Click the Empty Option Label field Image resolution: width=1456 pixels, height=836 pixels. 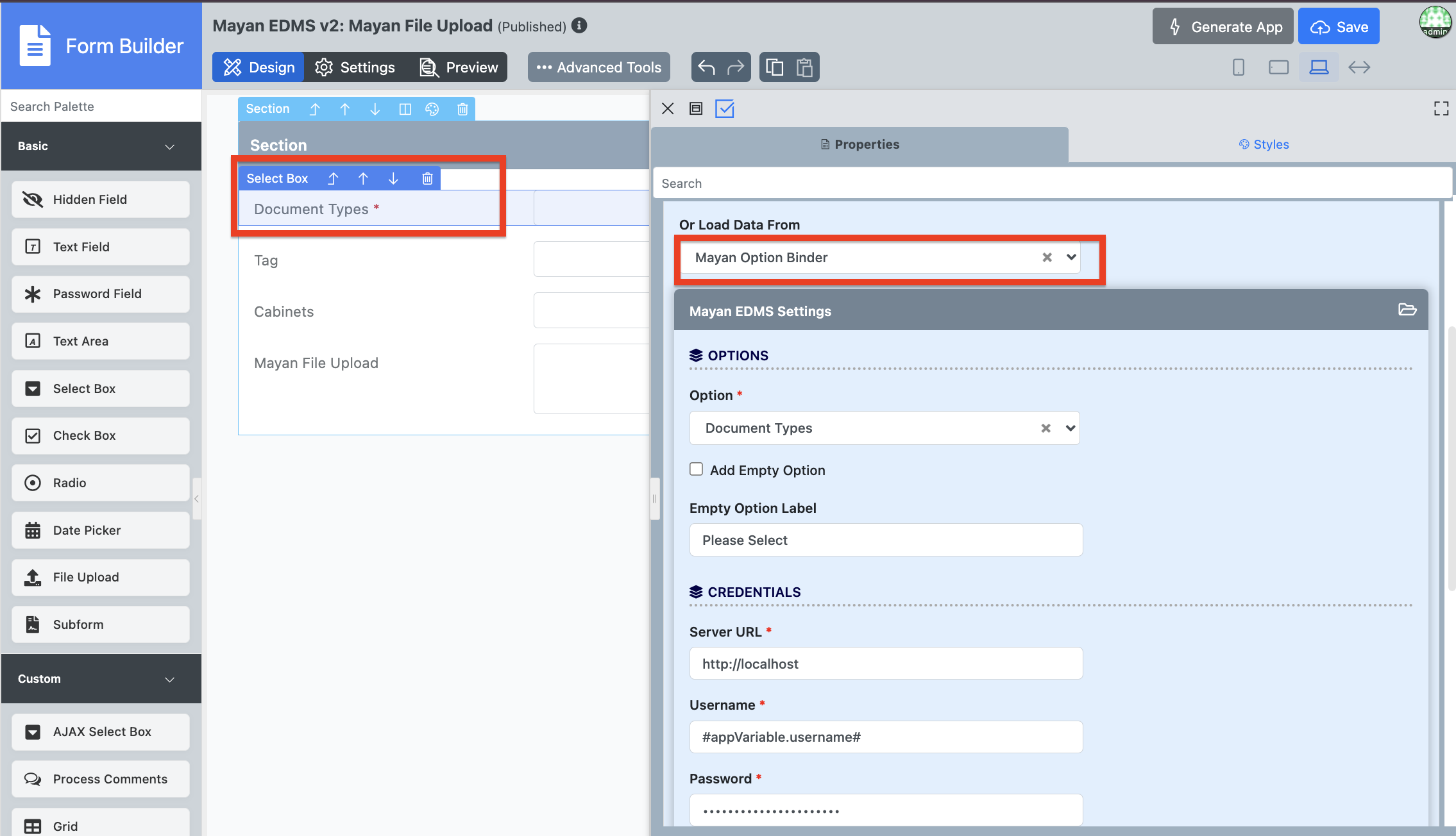[x=886, y=540]
